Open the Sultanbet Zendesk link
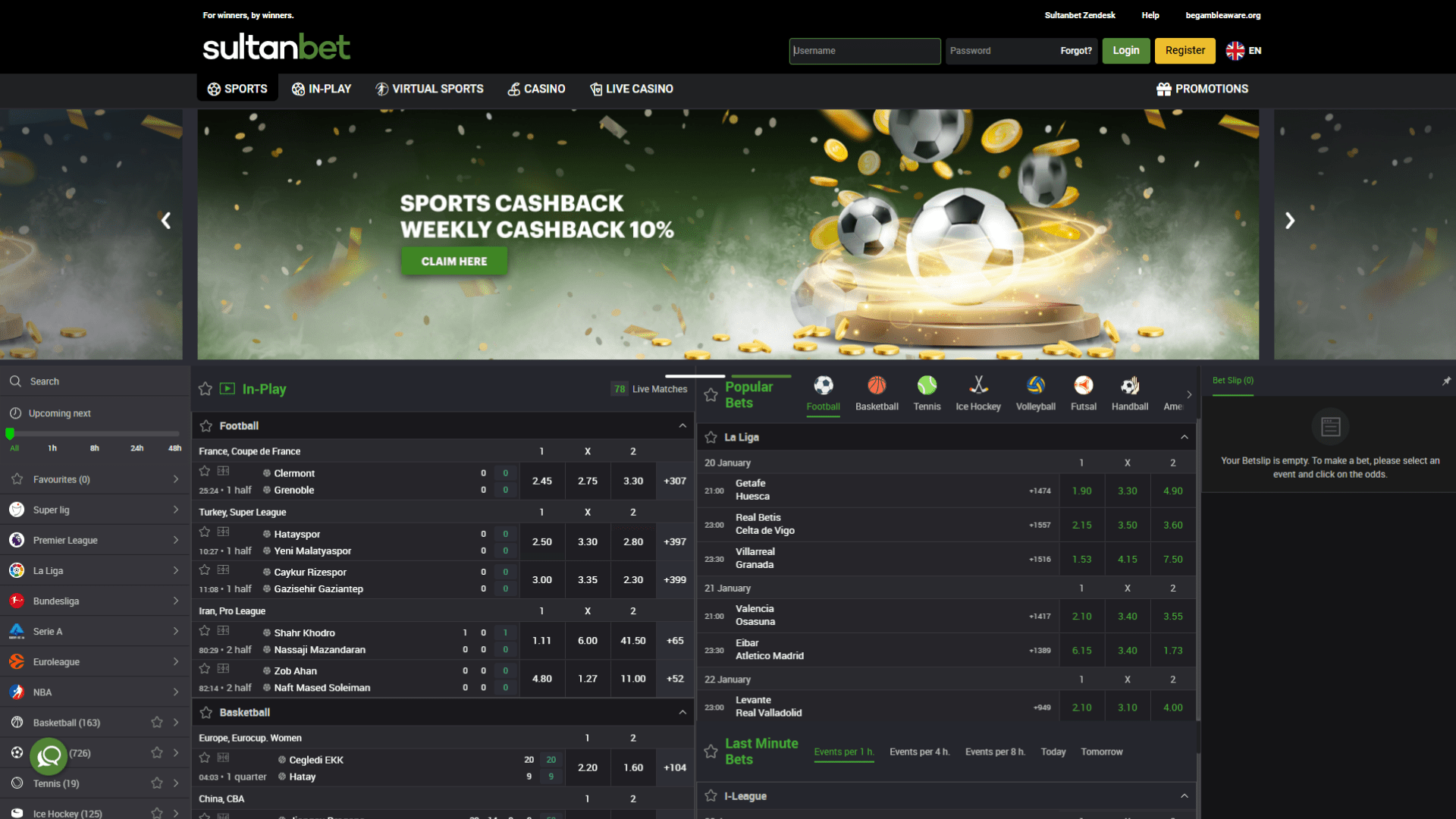 point(1080,15)
